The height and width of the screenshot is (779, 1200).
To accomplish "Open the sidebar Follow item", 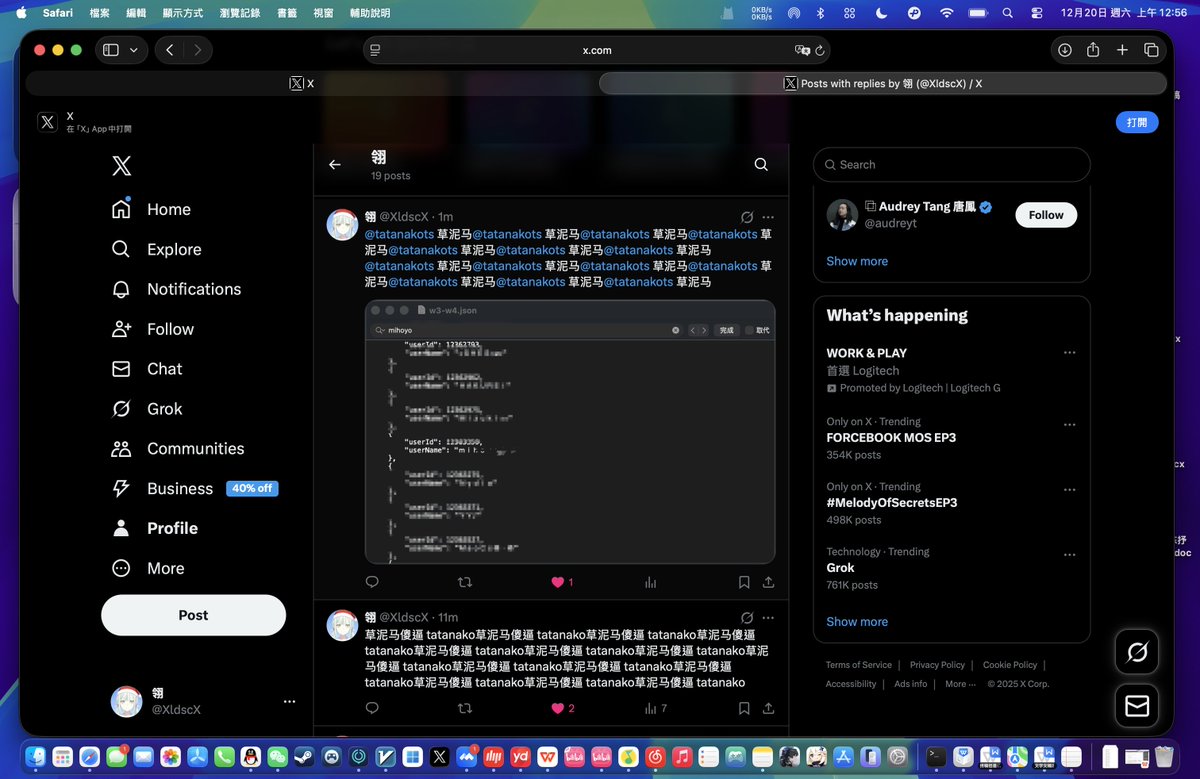I will pyautogui.click(x=153, y=329).
